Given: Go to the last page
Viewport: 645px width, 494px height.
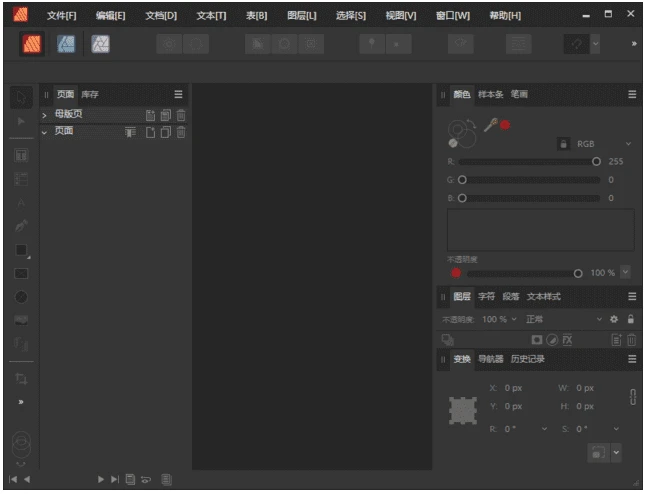Looking at the screenshot, I should tap(115, 479).
